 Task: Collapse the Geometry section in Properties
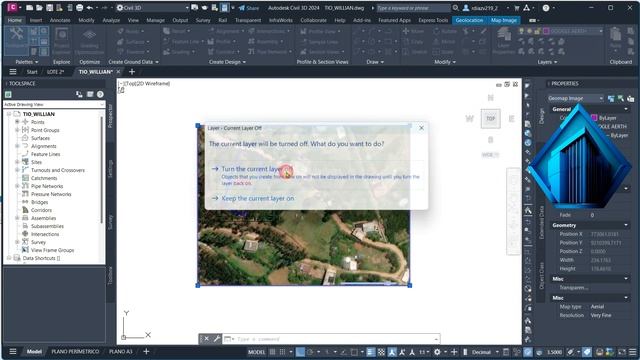pos(626,225)
